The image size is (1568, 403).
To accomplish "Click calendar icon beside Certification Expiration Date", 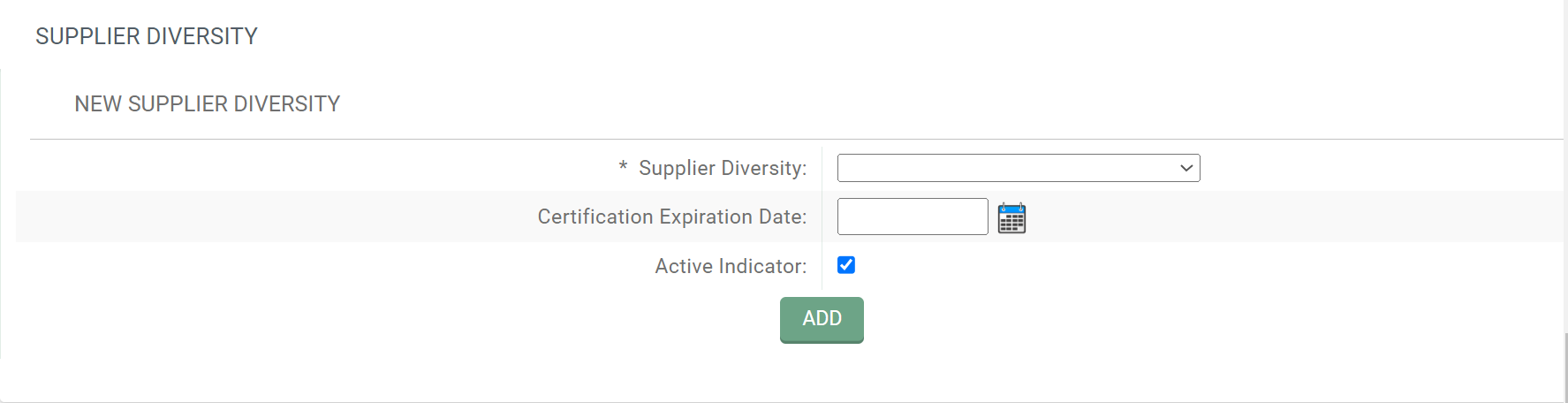I will coord(1011,217).
